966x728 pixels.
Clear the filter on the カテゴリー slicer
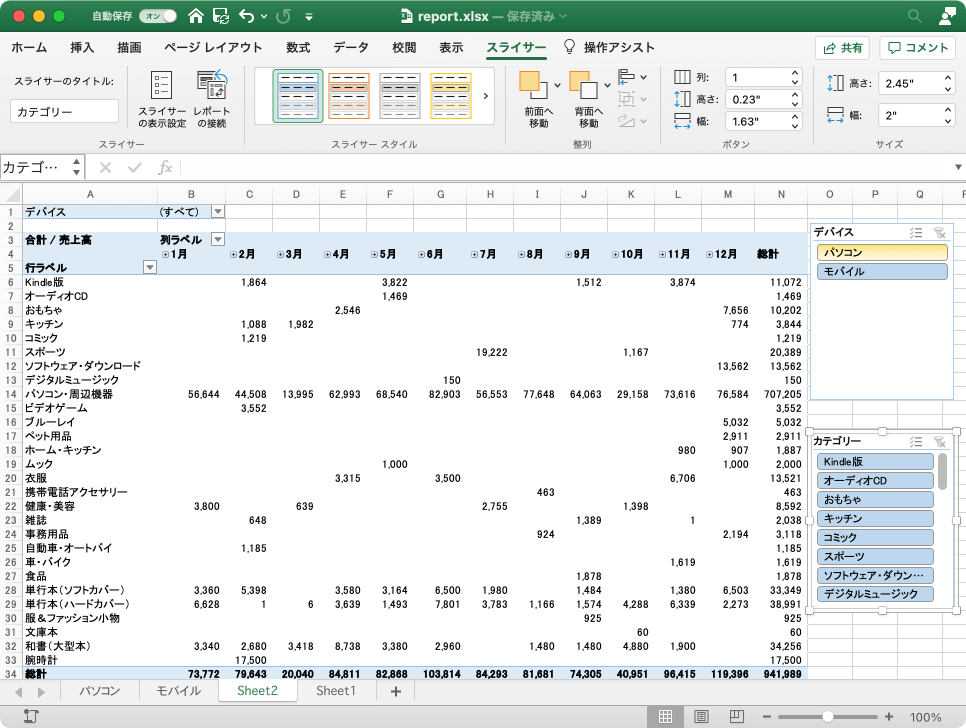(938, 441)
